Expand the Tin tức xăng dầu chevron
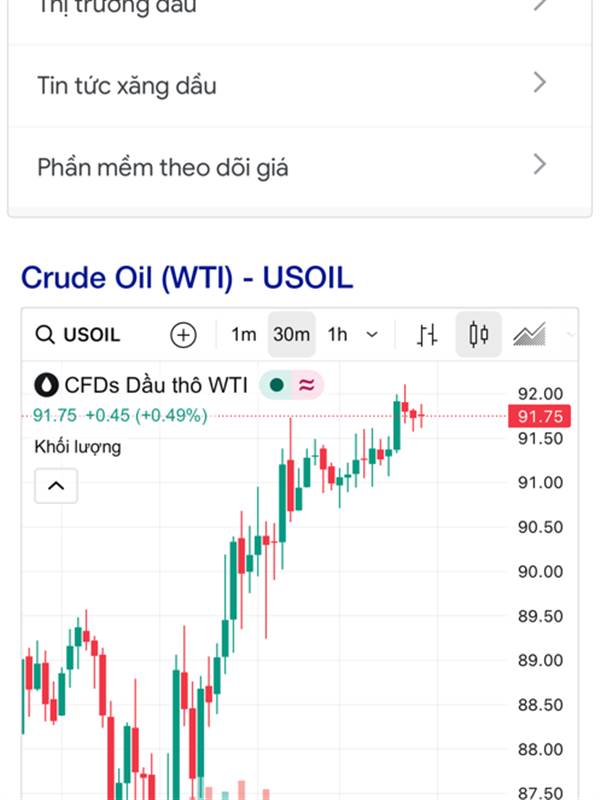600x800 pixels. [x=539, y=82]
